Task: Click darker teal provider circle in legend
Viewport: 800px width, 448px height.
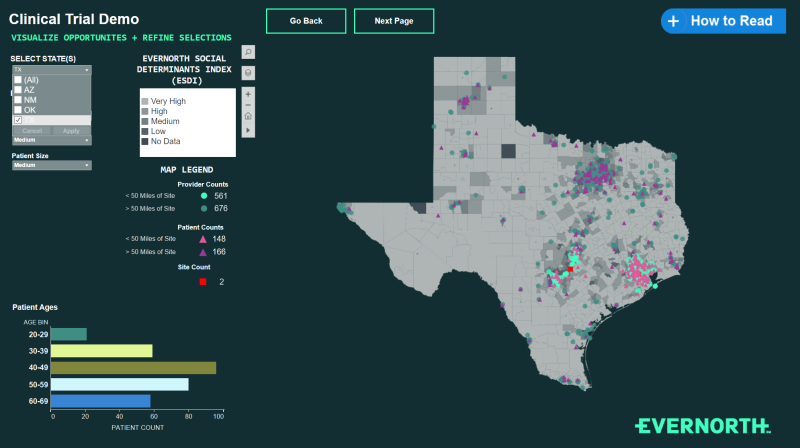Action: pos(204,208)
